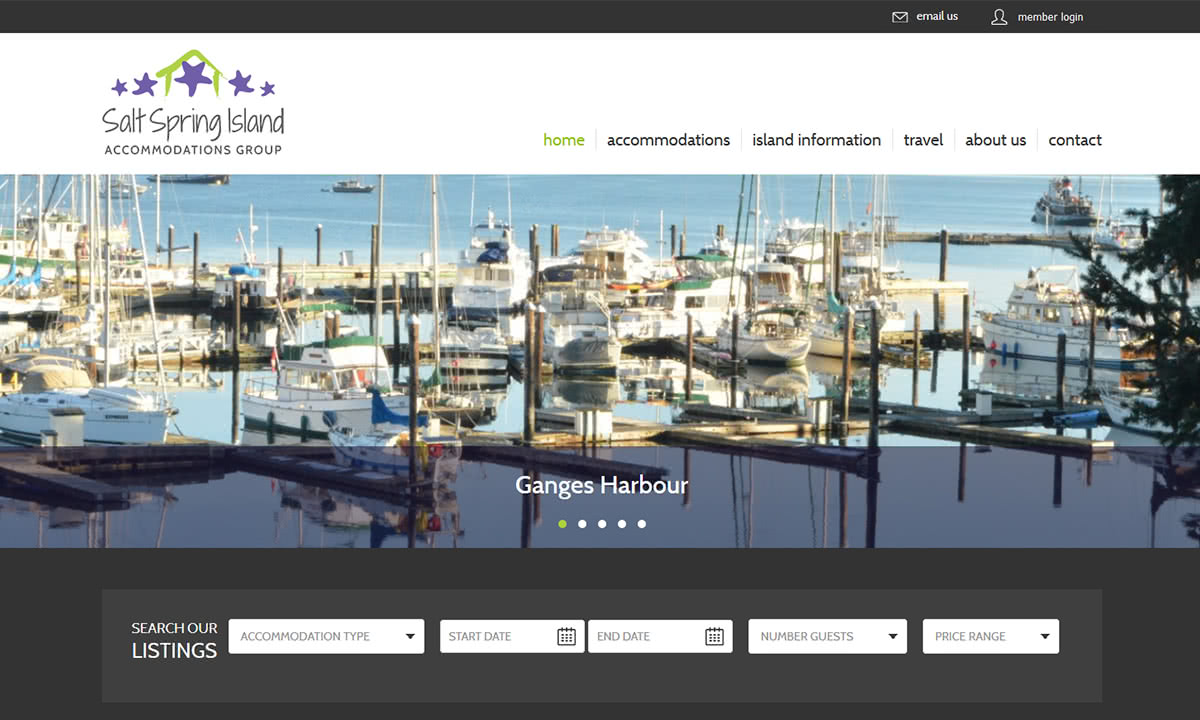The image size is (1200, 720).
Task: Navigate to the contact page
Action: [1075, 140]
